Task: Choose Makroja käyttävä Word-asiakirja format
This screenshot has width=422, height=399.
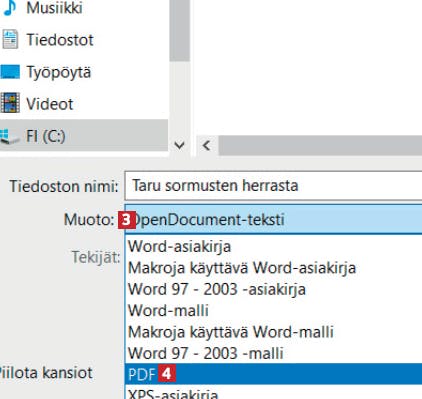Action: click(x=273, y=268)
